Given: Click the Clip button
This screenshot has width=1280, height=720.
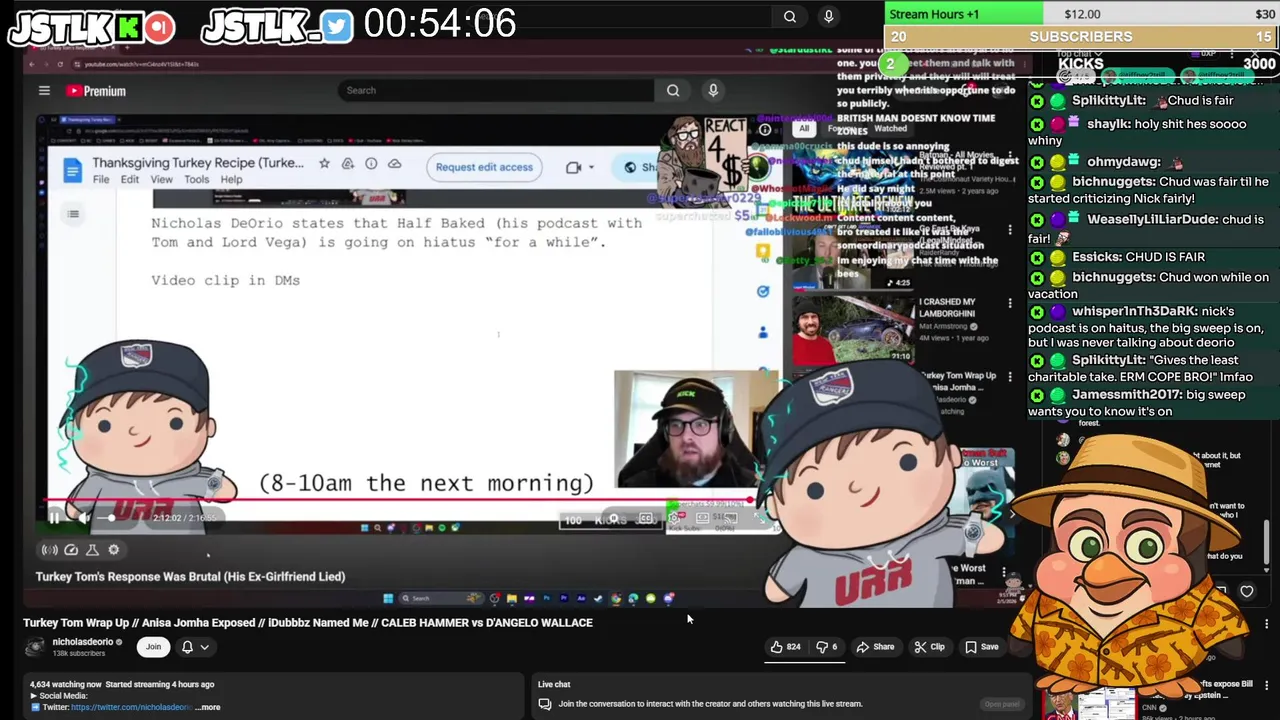Looking at the screenshot, I should pos(929,647).
